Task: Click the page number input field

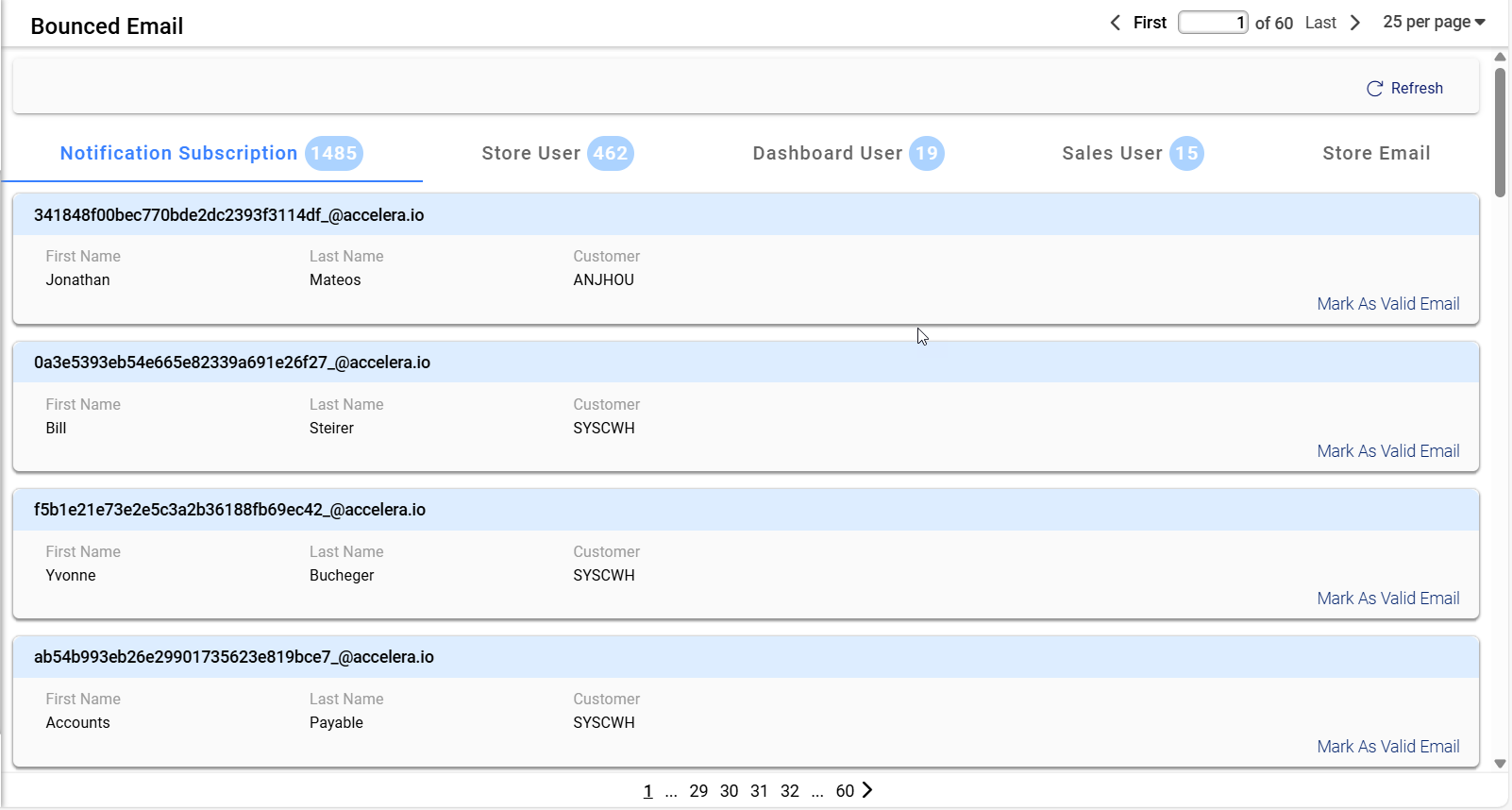Action: (x=1213, y=23)
